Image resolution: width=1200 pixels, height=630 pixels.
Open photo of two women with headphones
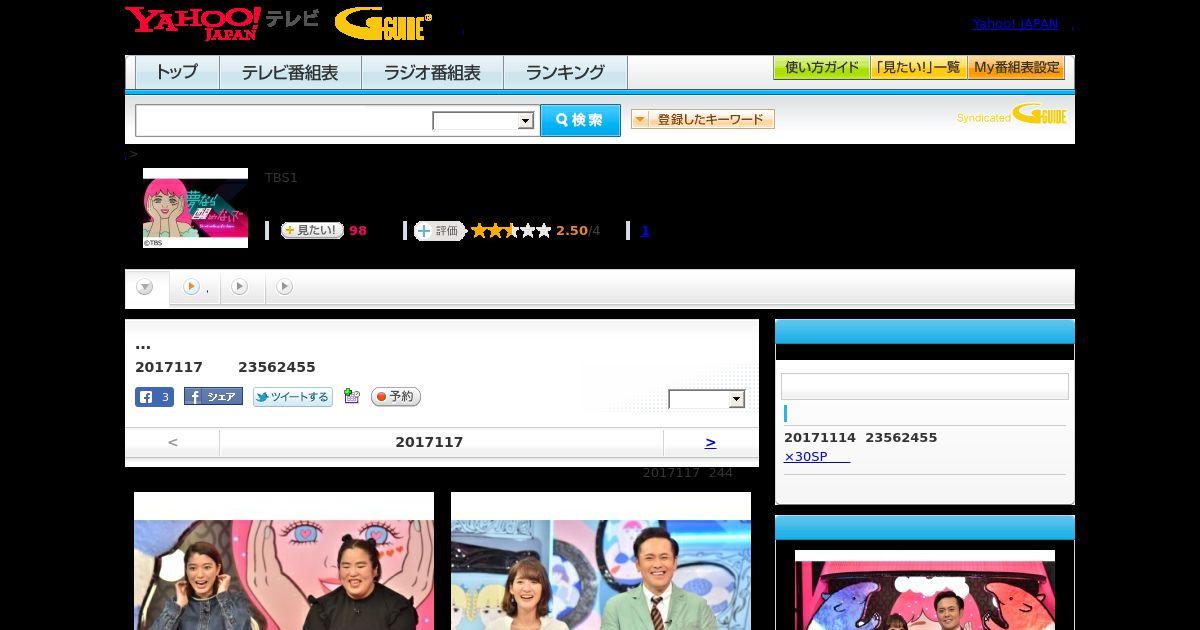(x=284, y=561)
